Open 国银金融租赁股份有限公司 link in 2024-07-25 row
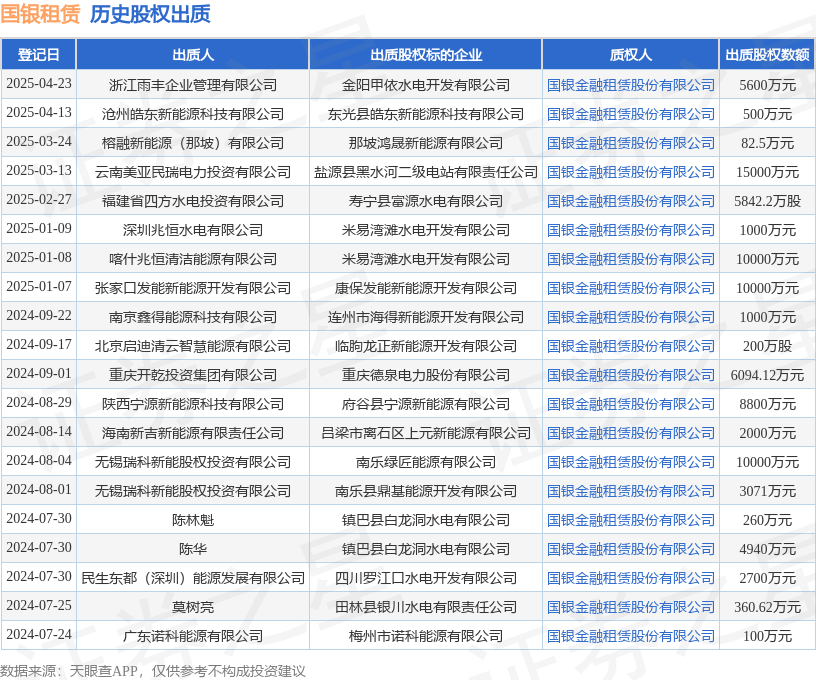This screenshot has width=816, height=680. coord(631,607)
